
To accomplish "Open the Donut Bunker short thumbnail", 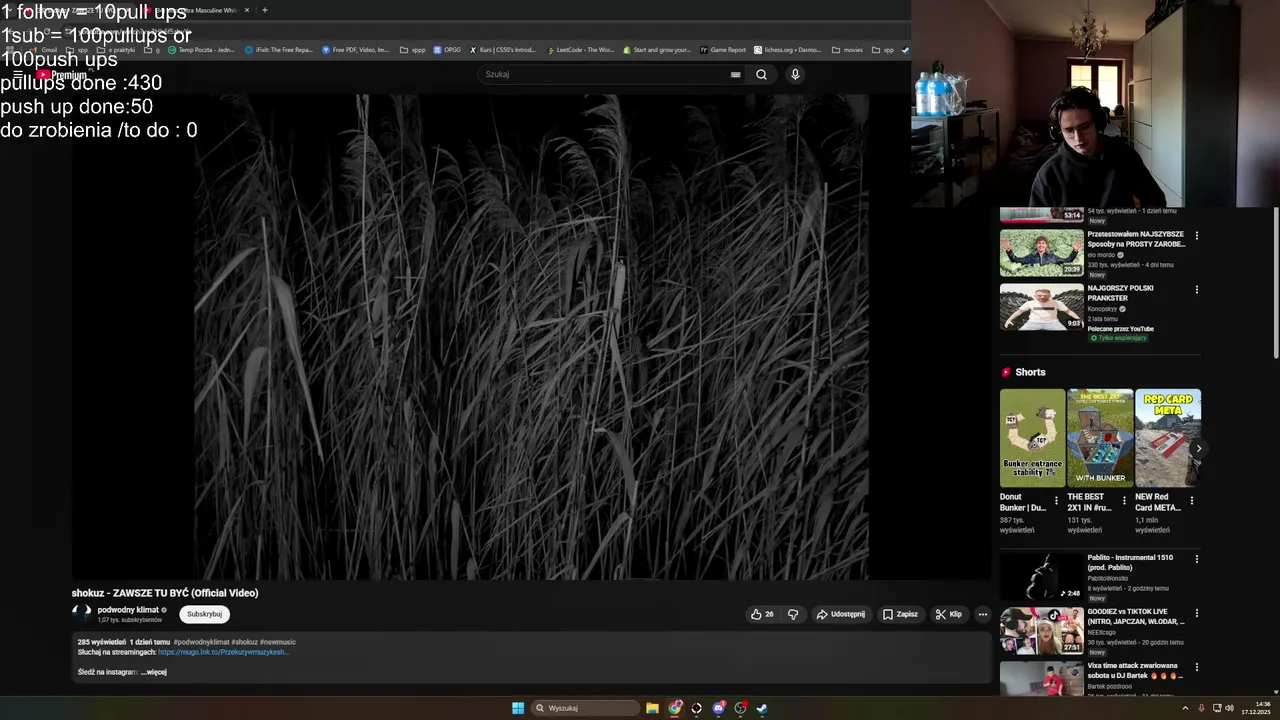I will tap(1032, 438).
